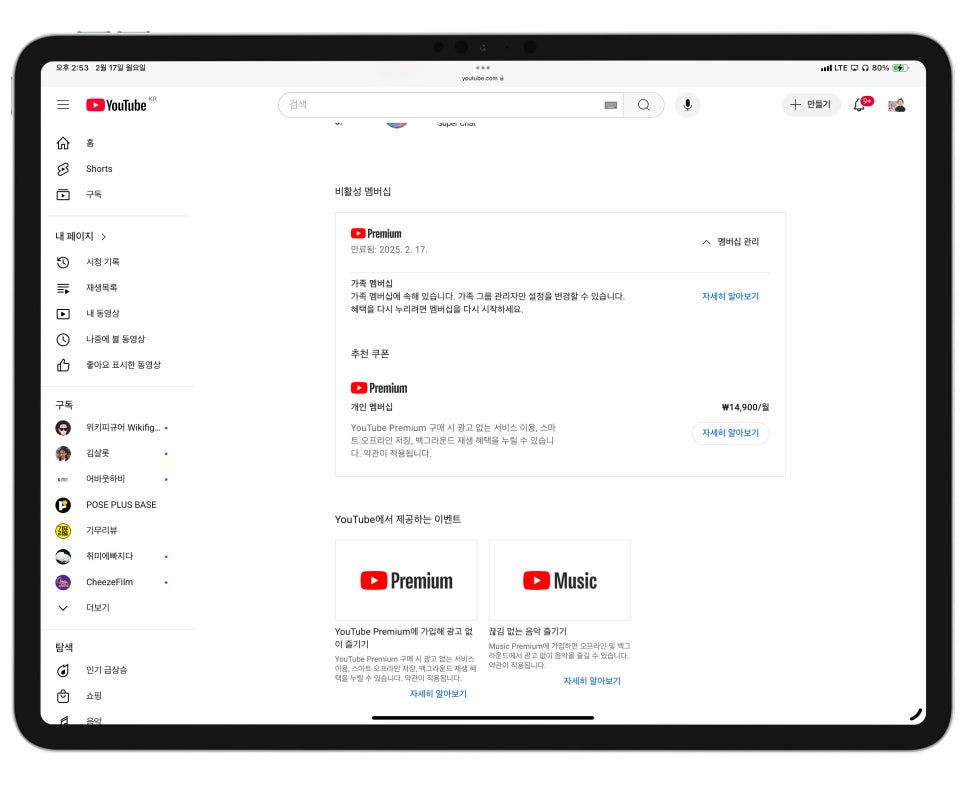966x785 pixels.
Task: Expand 더보기 subscriptions list
Action: [x=97, y=608]
